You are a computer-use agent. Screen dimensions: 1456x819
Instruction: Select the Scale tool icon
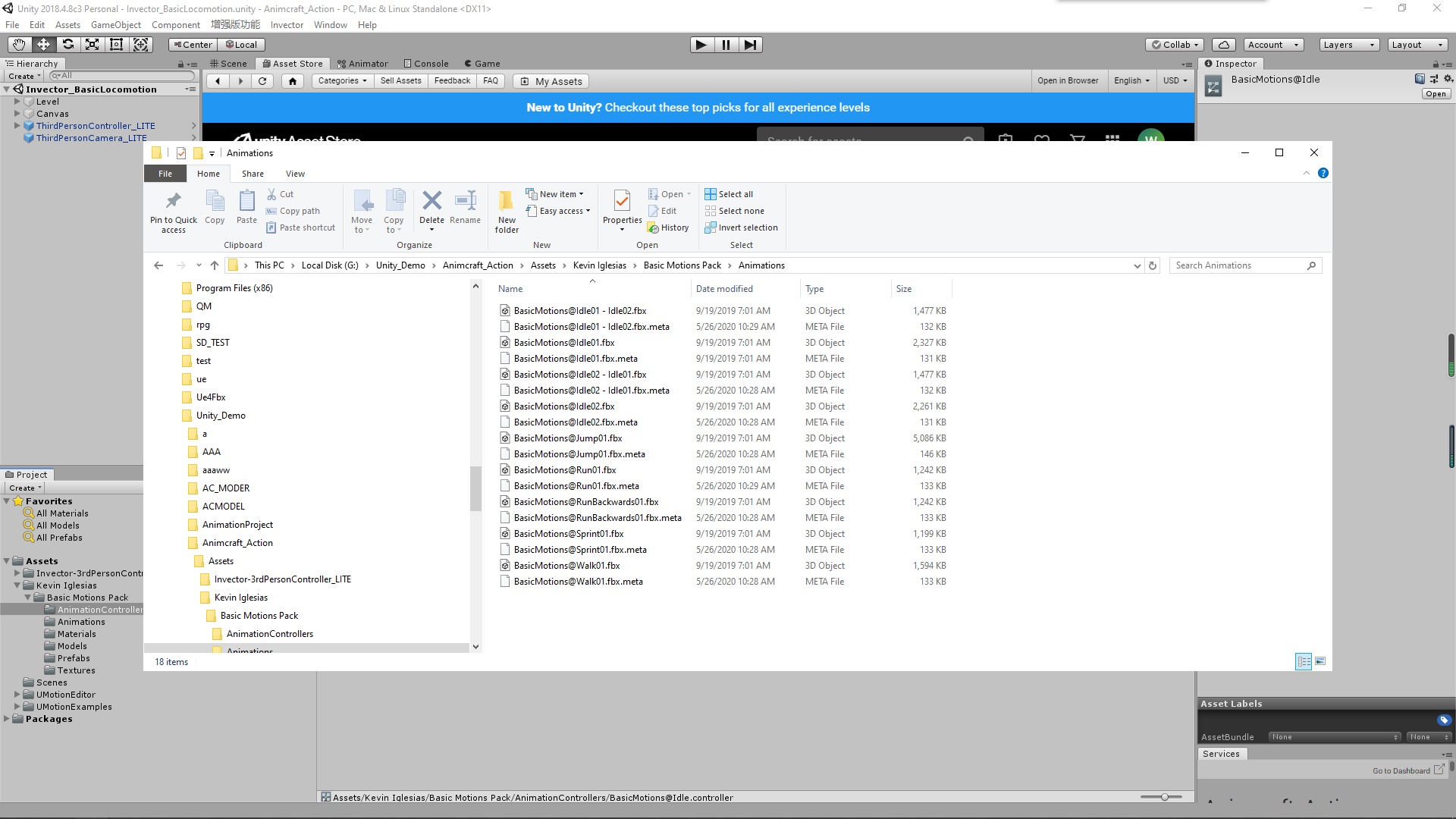[92, 45]
